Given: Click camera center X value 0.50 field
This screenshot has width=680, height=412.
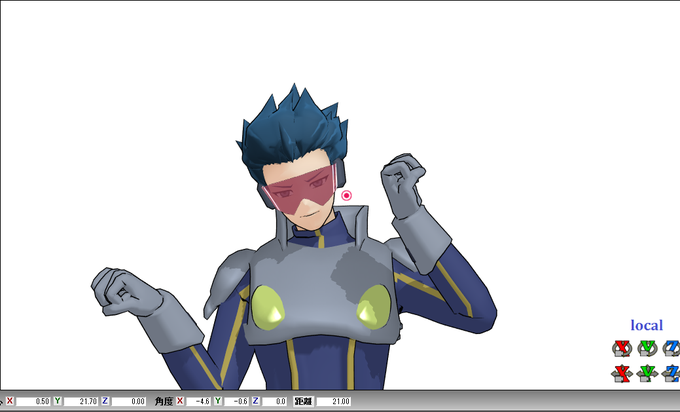Looking at the screenshot, I should coord(33,402).
